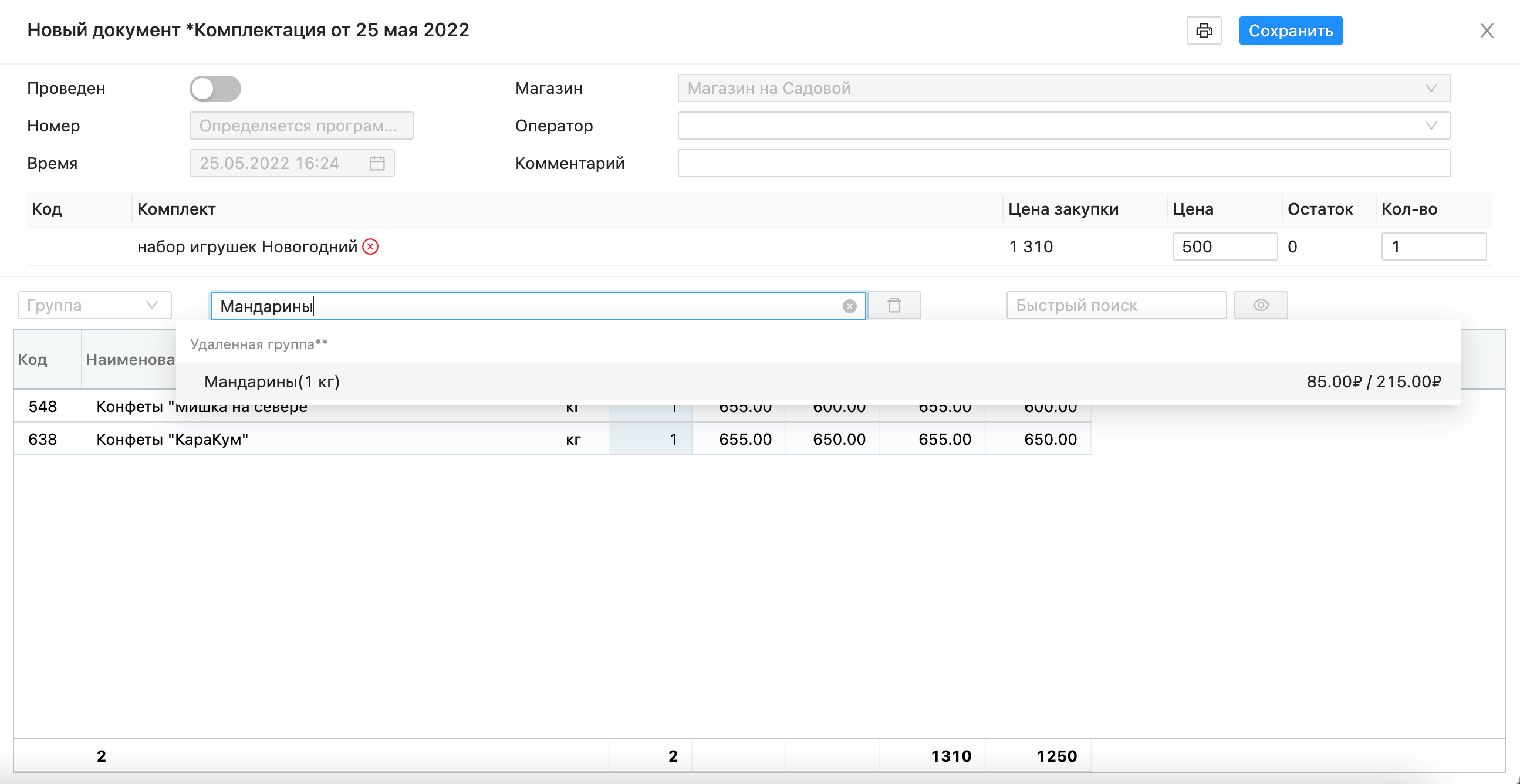The height and width of the screenshot is (784, 1520).
Task: Click the Удаленная группа** header
Action: point(259,344)
